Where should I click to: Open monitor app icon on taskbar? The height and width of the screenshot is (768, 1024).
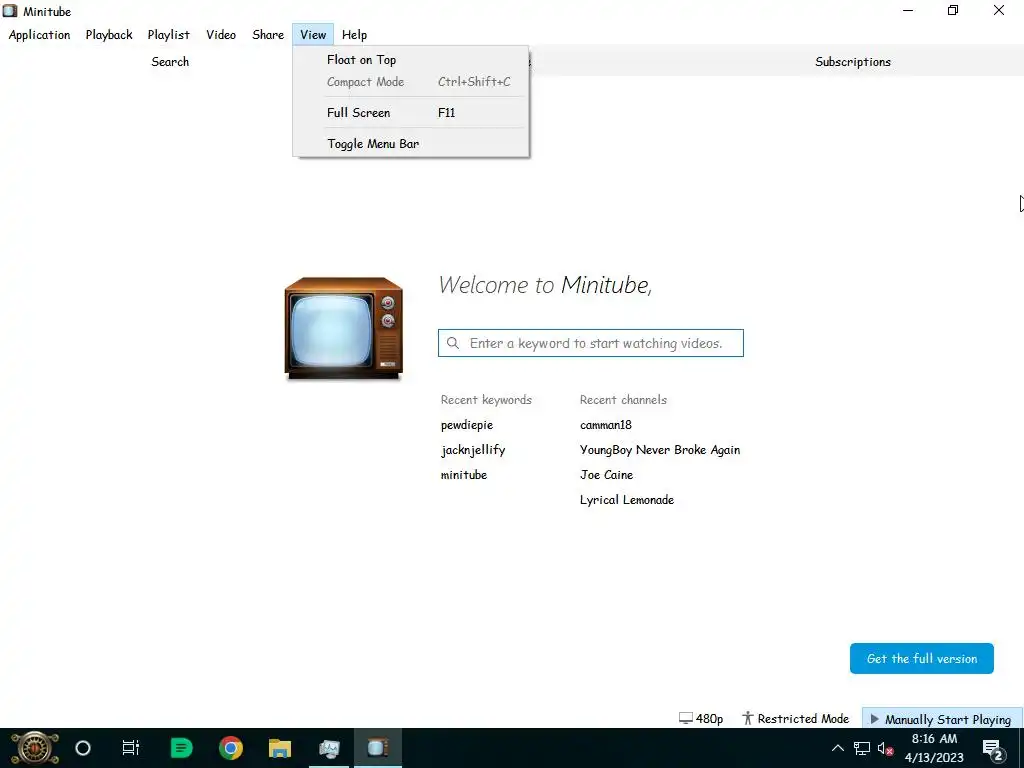329,748
